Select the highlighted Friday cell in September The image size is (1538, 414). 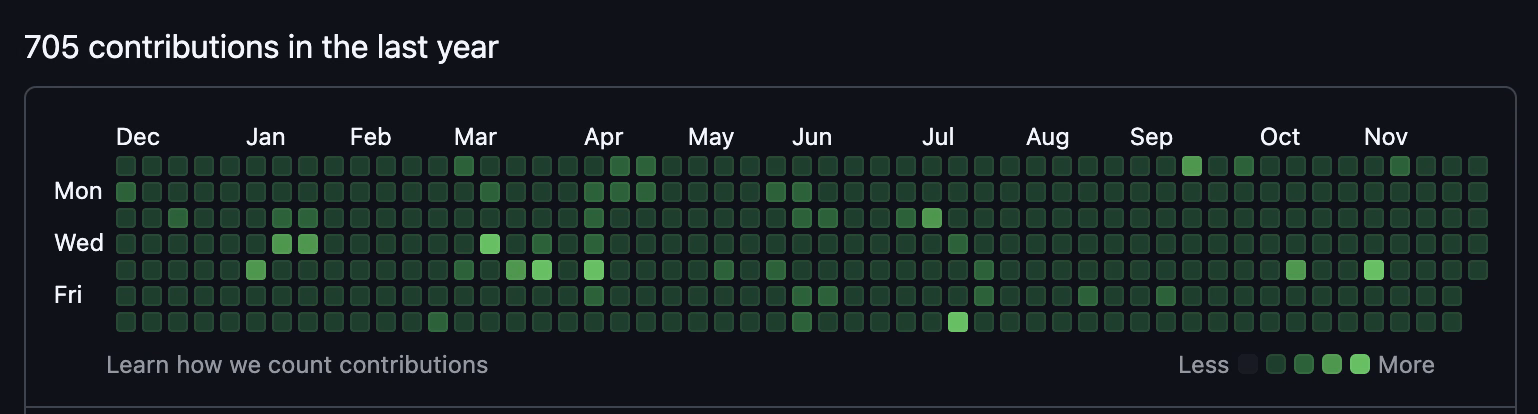pos(1166,295)
